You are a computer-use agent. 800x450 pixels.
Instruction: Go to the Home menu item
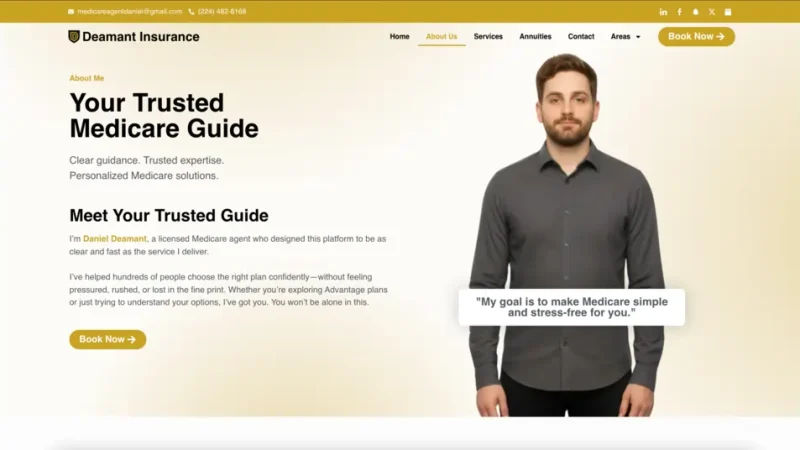click(x=399, y=37)
